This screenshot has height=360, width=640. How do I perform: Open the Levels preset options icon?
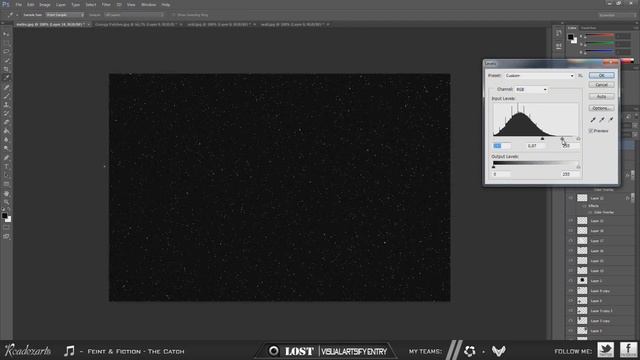click(x=580, y=76)
